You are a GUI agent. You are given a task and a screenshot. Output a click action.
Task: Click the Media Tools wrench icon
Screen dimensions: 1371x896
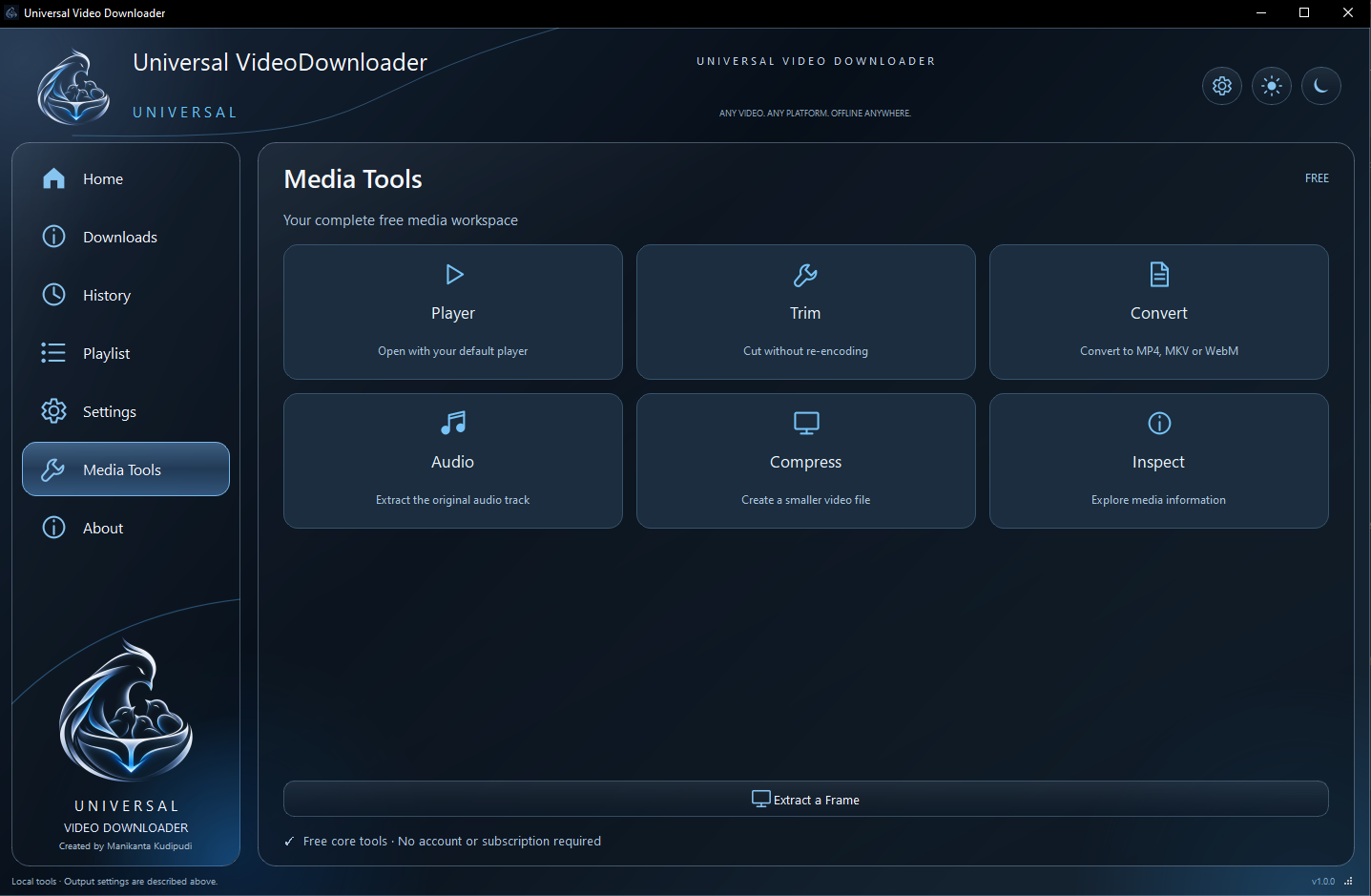tap(53, 469)
